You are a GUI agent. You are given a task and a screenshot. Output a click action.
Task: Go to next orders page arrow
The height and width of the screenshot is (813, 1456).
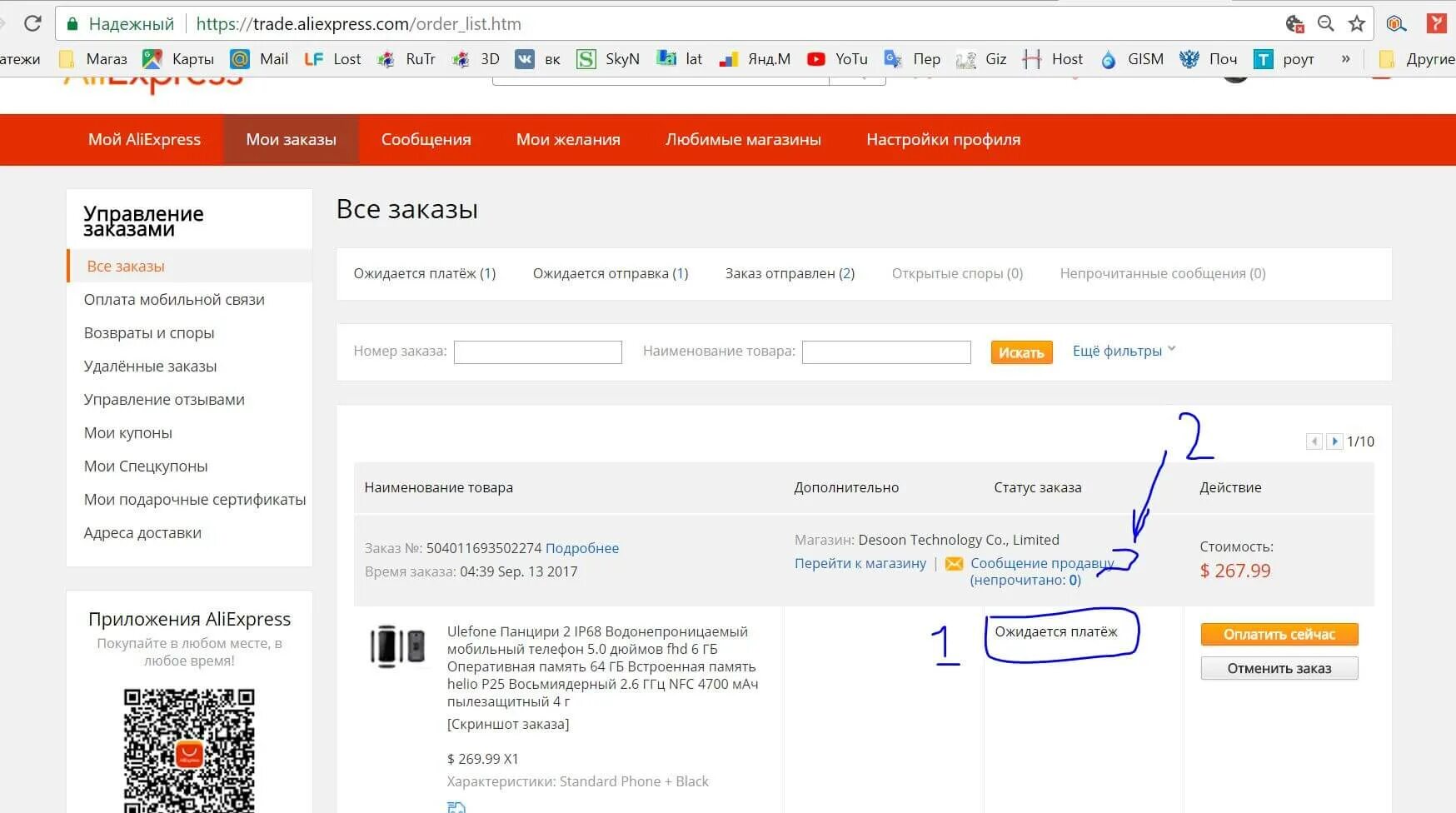(1335, 441)
